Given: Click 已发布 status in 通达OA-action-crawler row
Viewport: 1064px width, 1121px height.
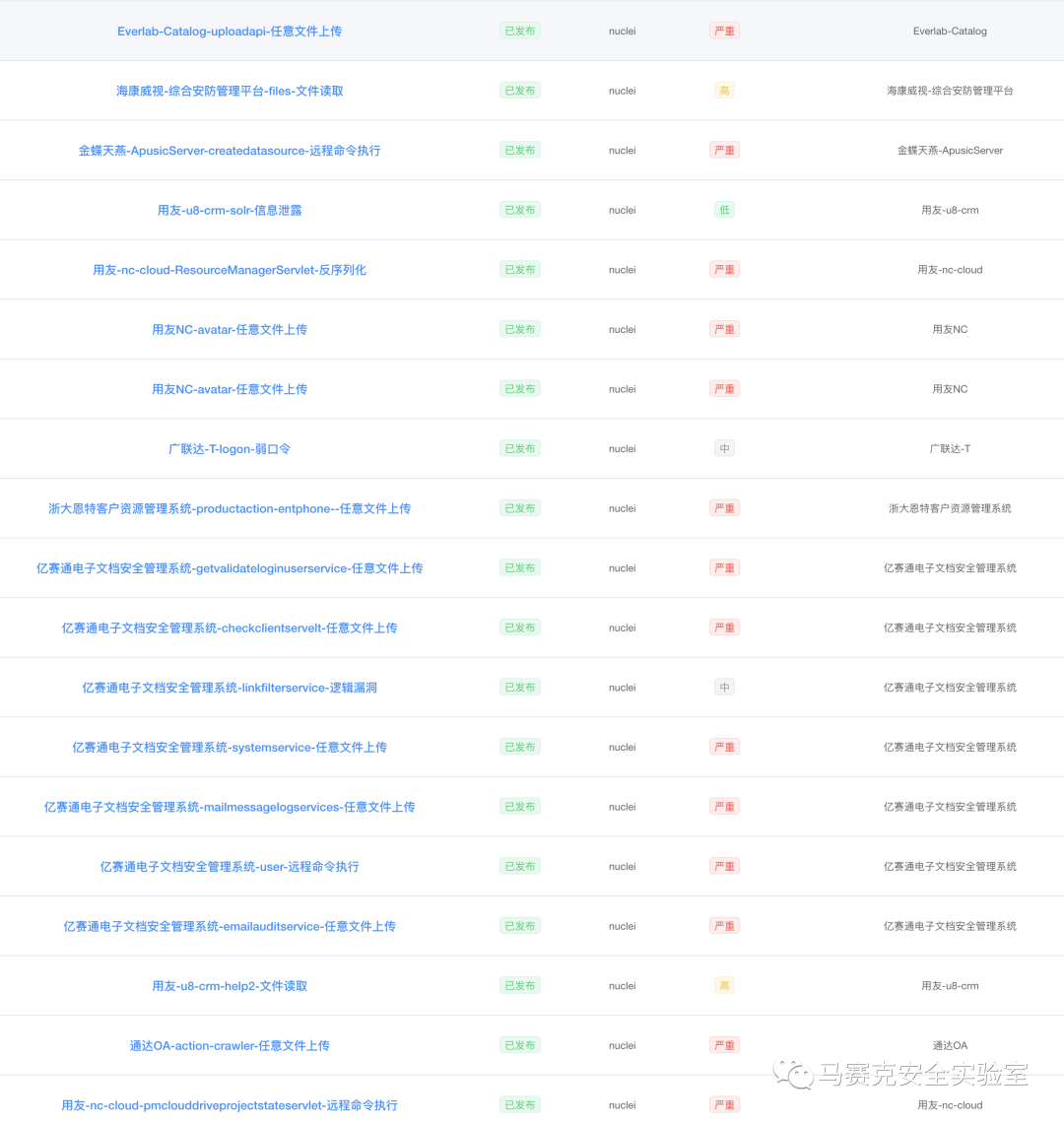Looking at the screenshot, I should pos(520,1045).
